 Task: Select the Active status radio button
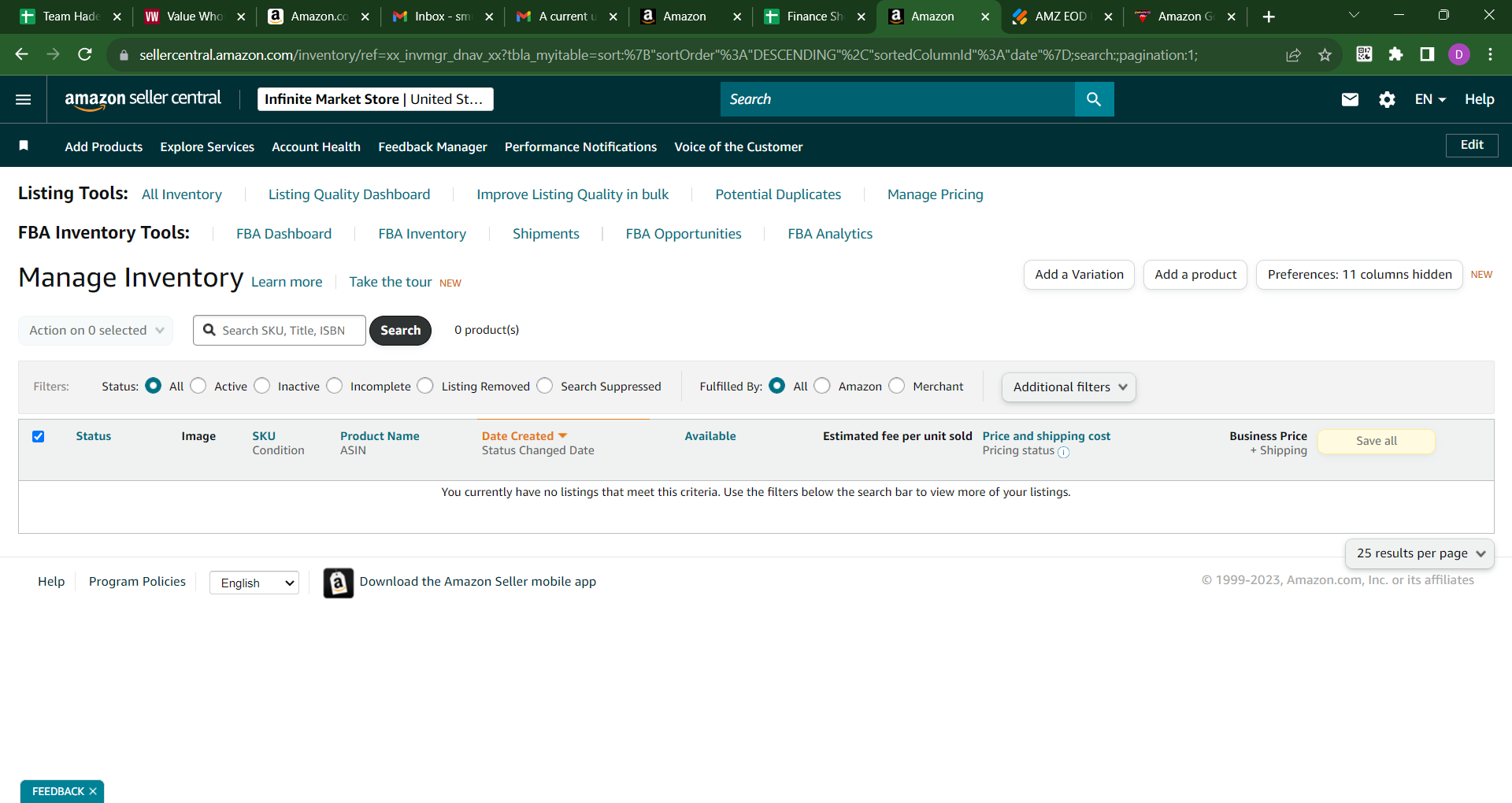click(x=198, y=386)
